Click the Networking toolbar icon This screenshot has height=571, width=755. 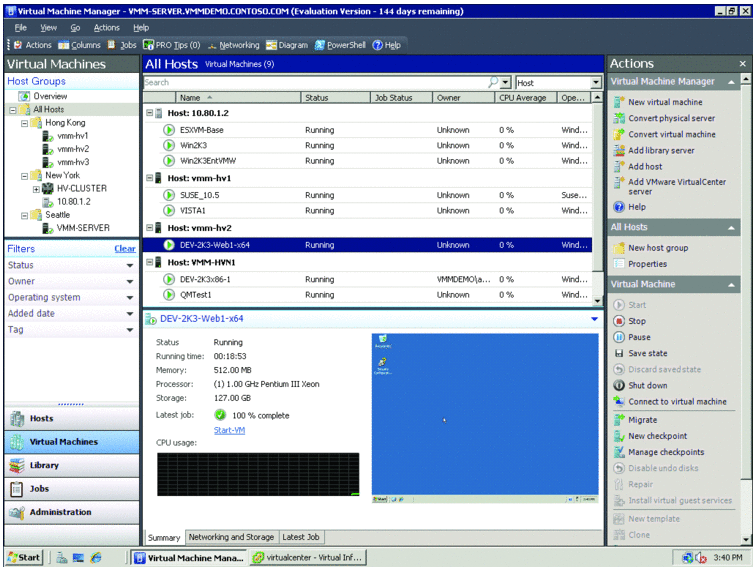click(x=212, y=45)
